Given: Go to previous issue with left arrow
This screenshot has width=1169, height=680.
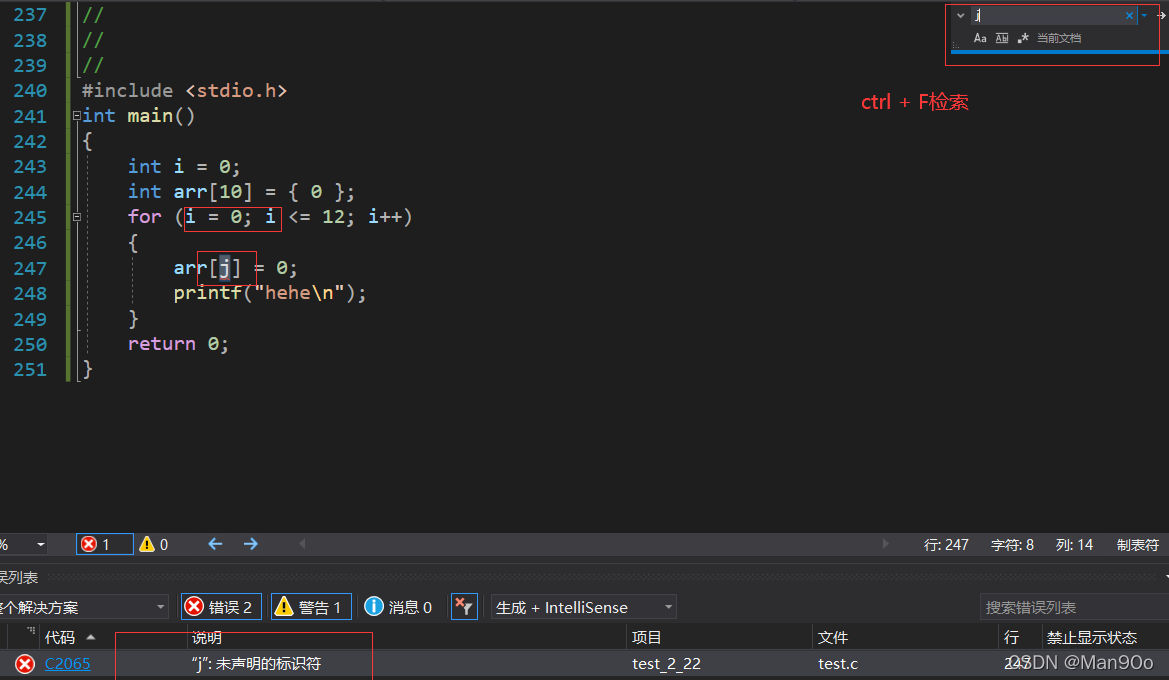Looking at the screenshot, I should pyautogui.click(x=215, y=544).
